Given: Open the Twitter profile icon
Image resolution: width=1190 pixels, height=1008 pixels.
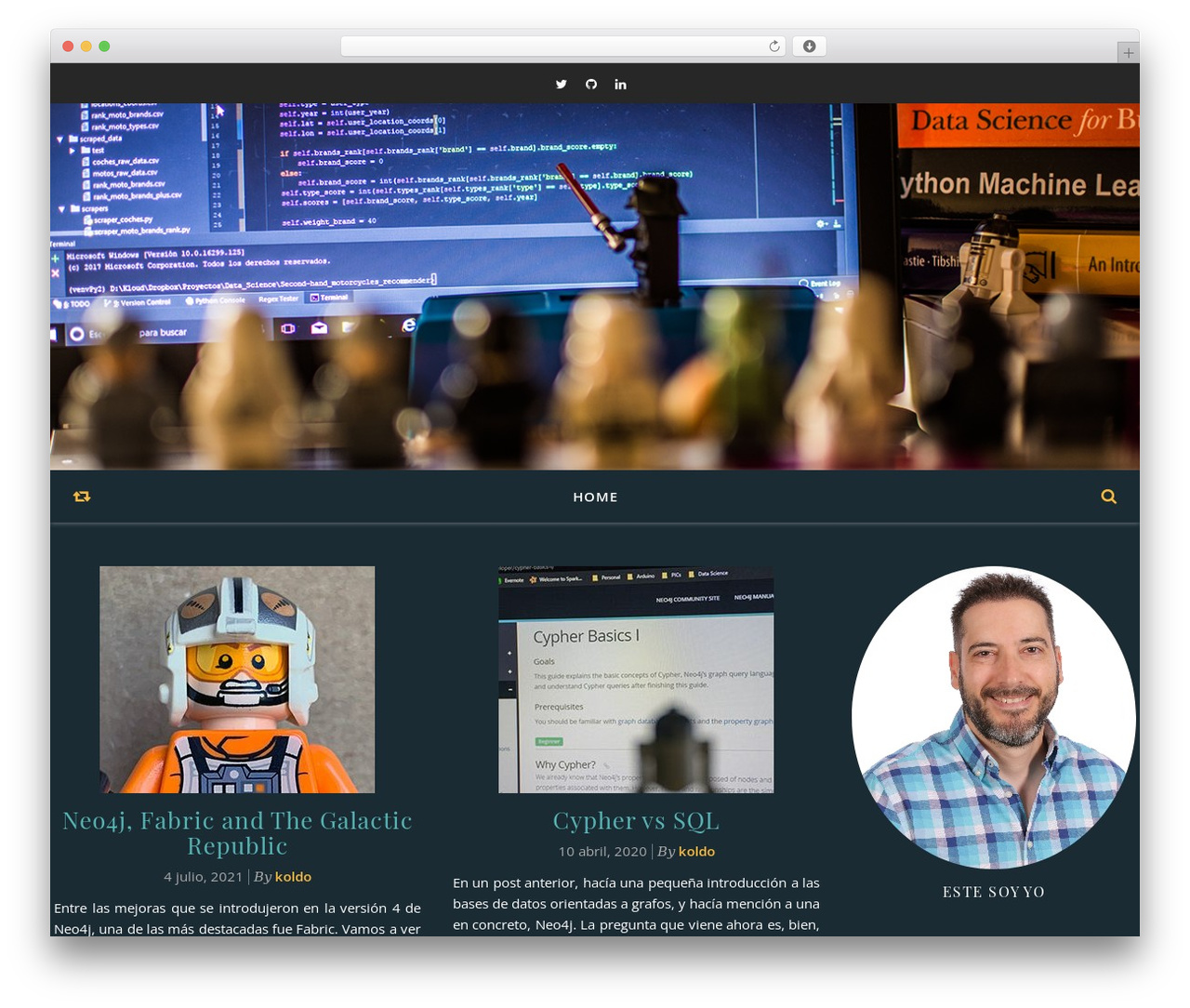Looking at the screenshot, I should pyautogui.click(x=562, y=84).
